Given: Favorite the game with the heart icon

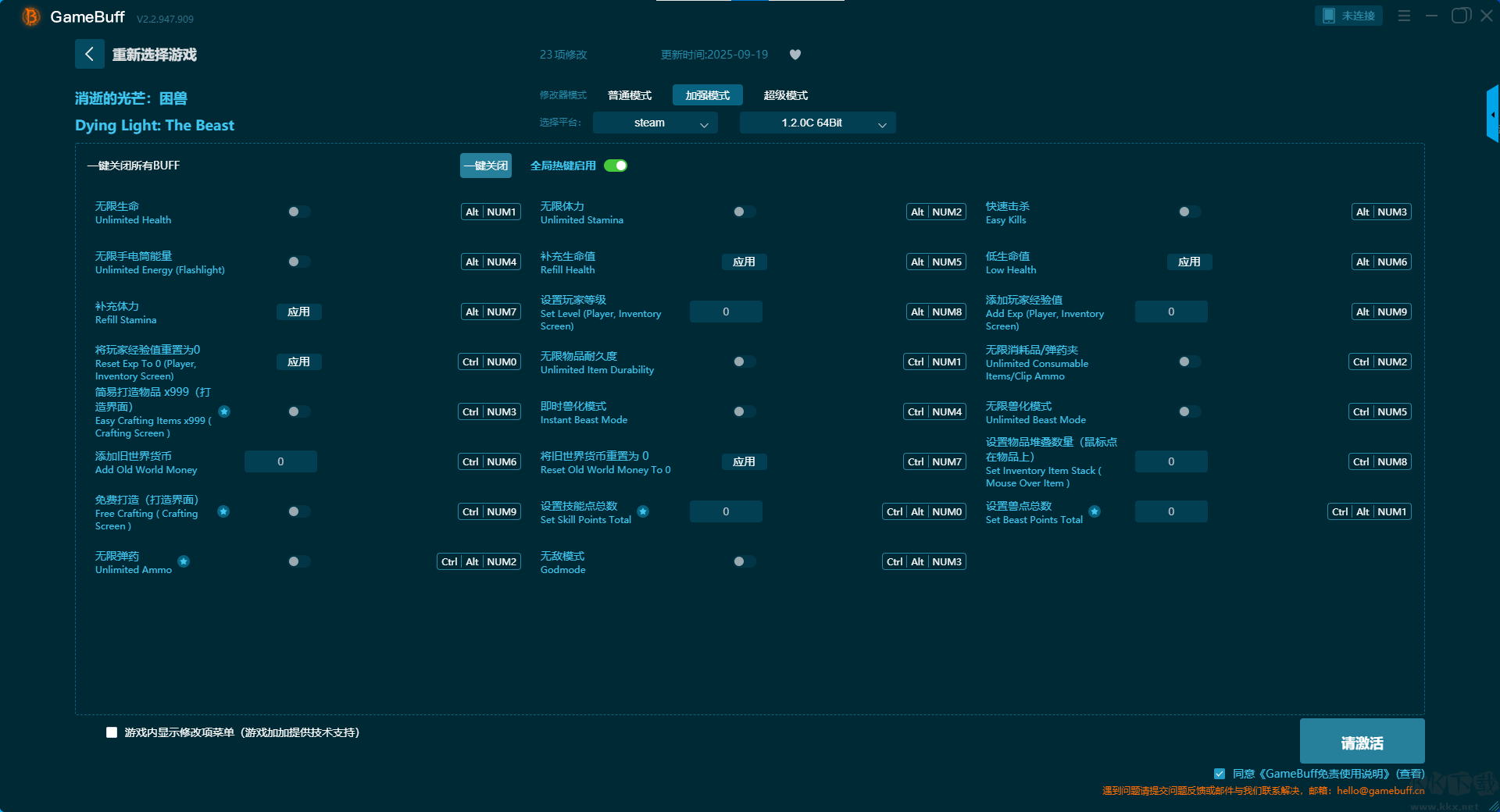Looking at the screenshot, I should pyautogui.click(x=795, y=55).
